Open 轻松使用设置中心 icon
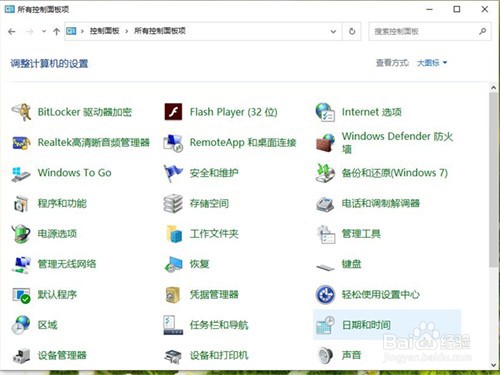 coord(325,295)
